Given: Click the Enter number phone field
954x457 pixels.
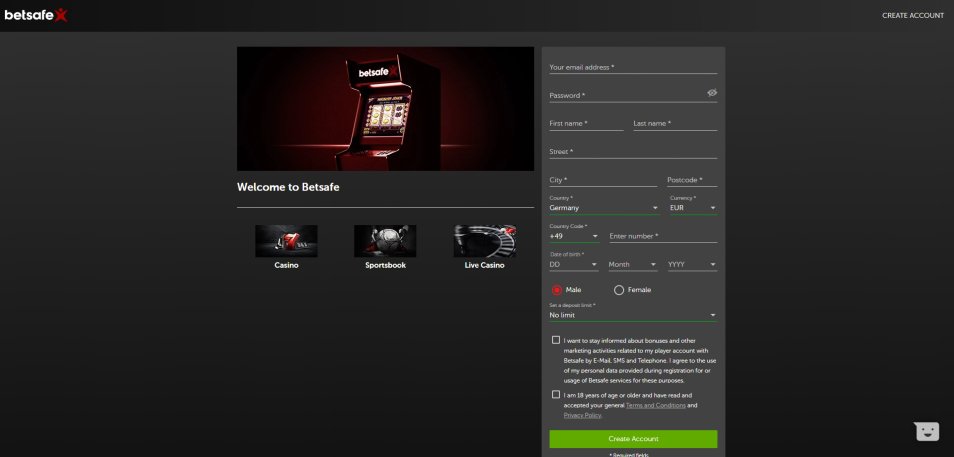Looking at the screenshot, I should click(663, 236).
